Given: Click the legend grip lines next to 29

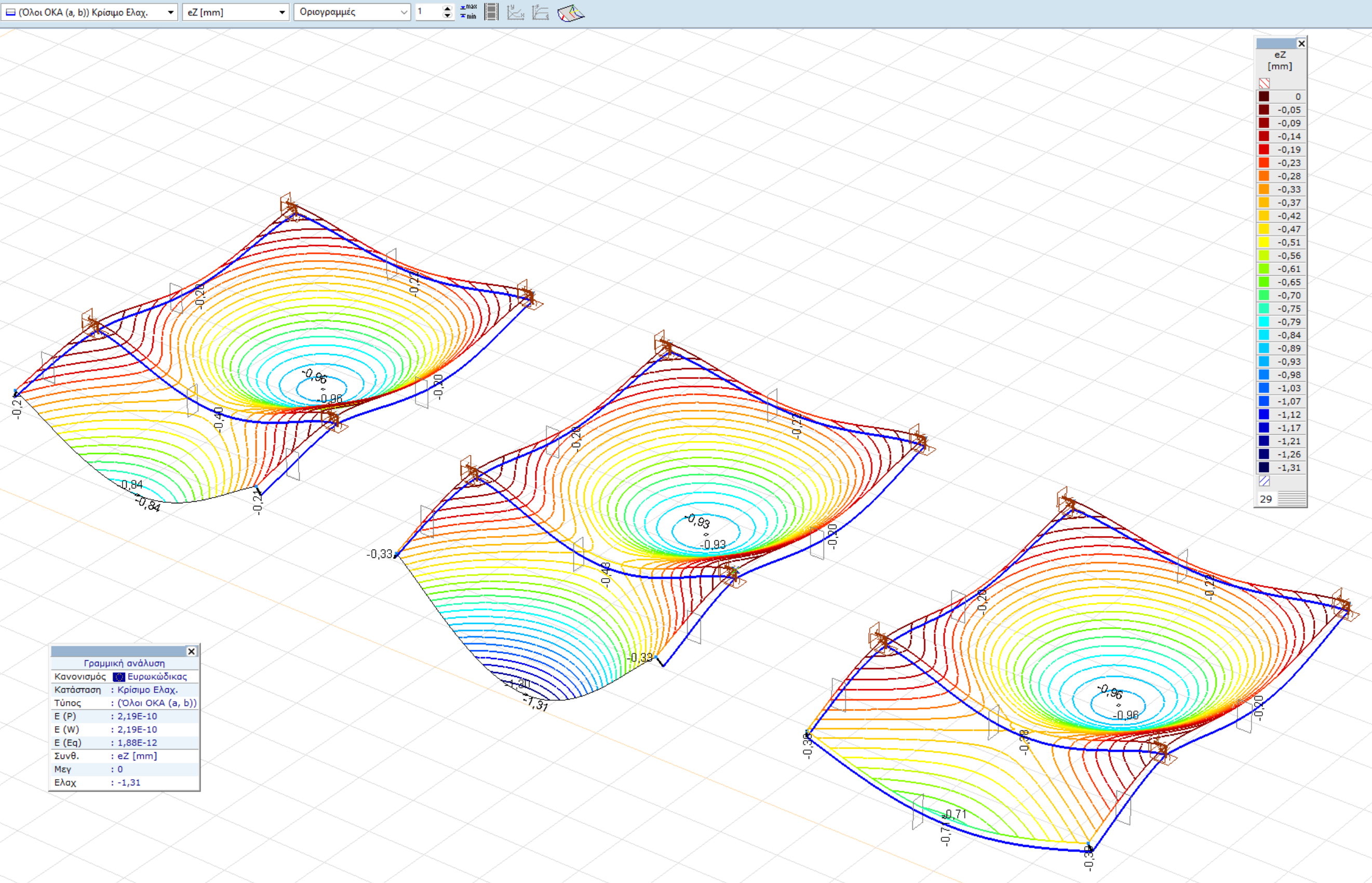Looking at the screenshot, I should (1292, 499).
